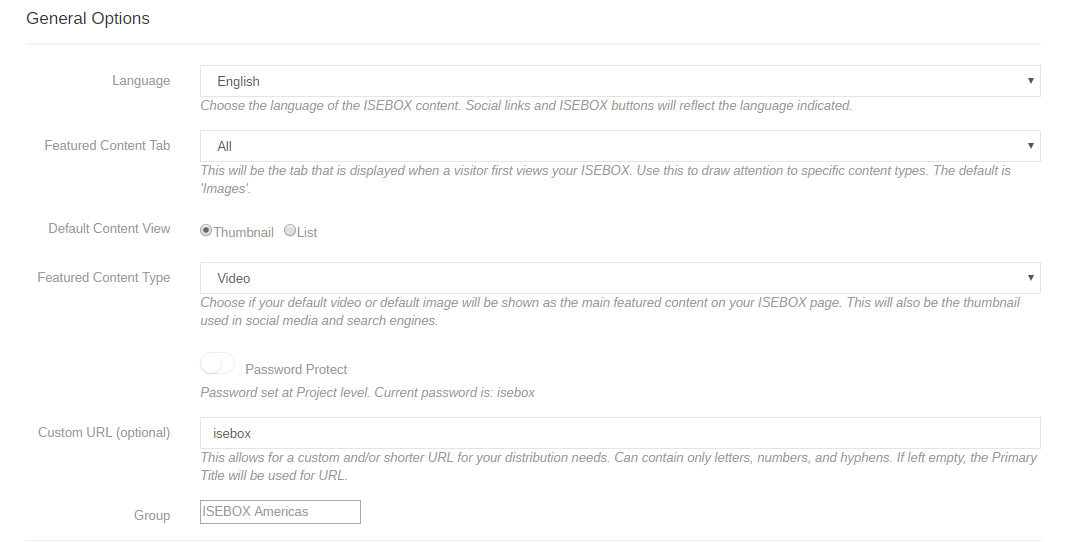Click the arrow on the Featured Content Type select
Viewport: 1077px width, 542px height.
[x=1030, y=278]
